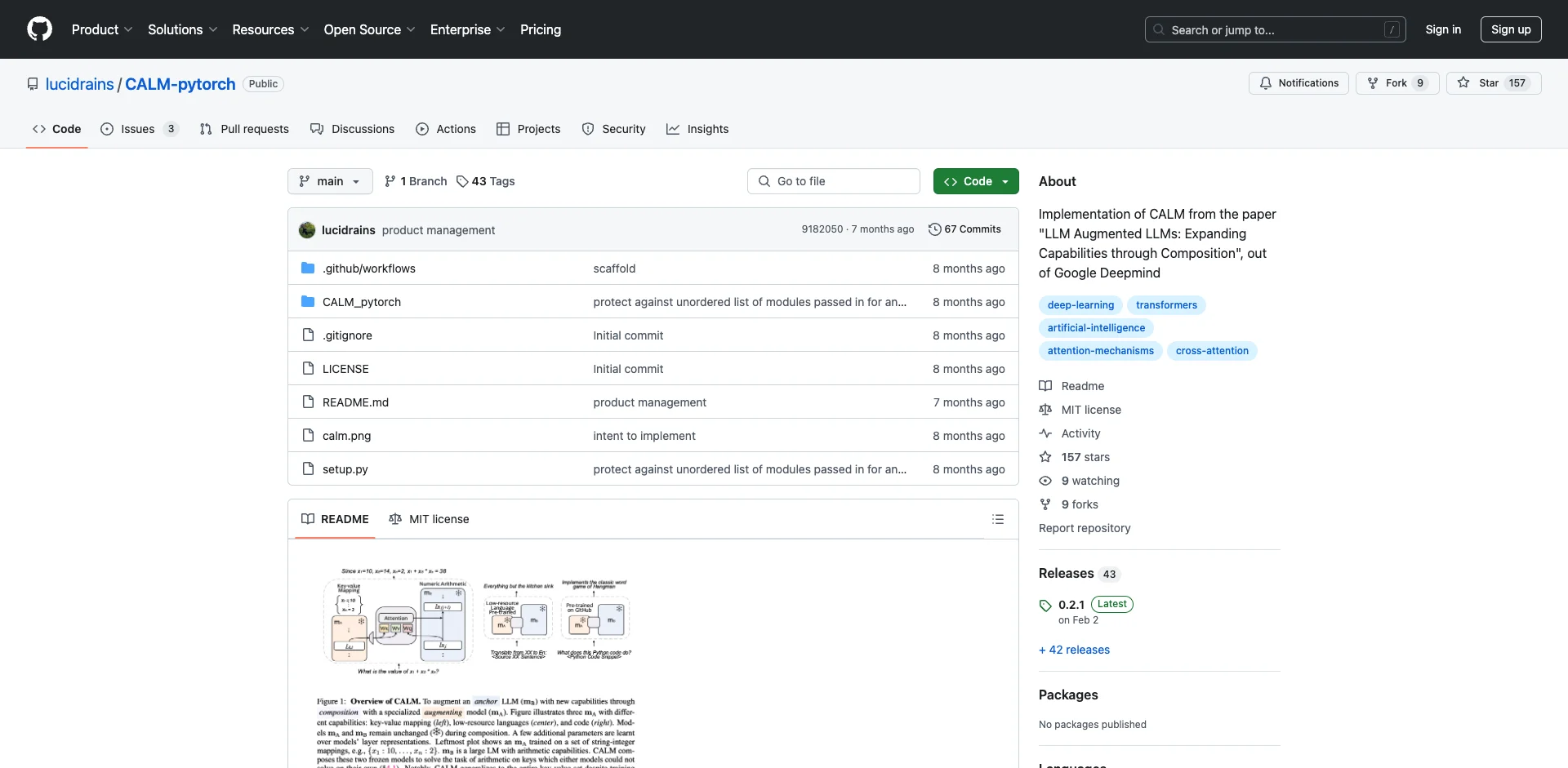
Task: Open the green Code dropdown button
Action: click(976, 181)
